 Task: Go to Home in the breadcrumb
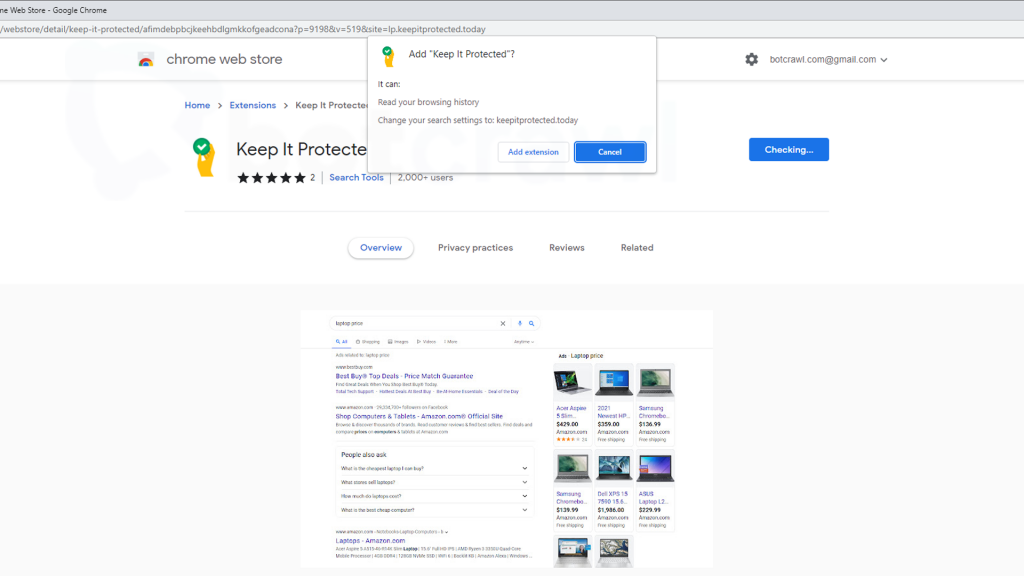(197, 105)
